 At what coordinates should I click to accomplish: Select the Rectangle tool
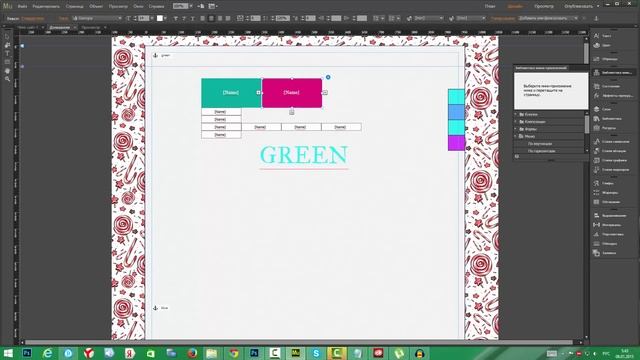(x=7, y=62)
